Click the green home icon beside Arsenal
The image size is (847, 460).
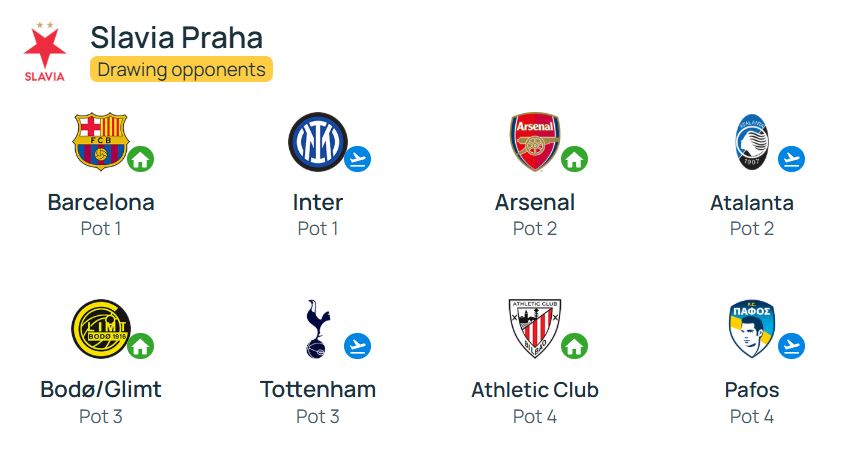point(575,159)
